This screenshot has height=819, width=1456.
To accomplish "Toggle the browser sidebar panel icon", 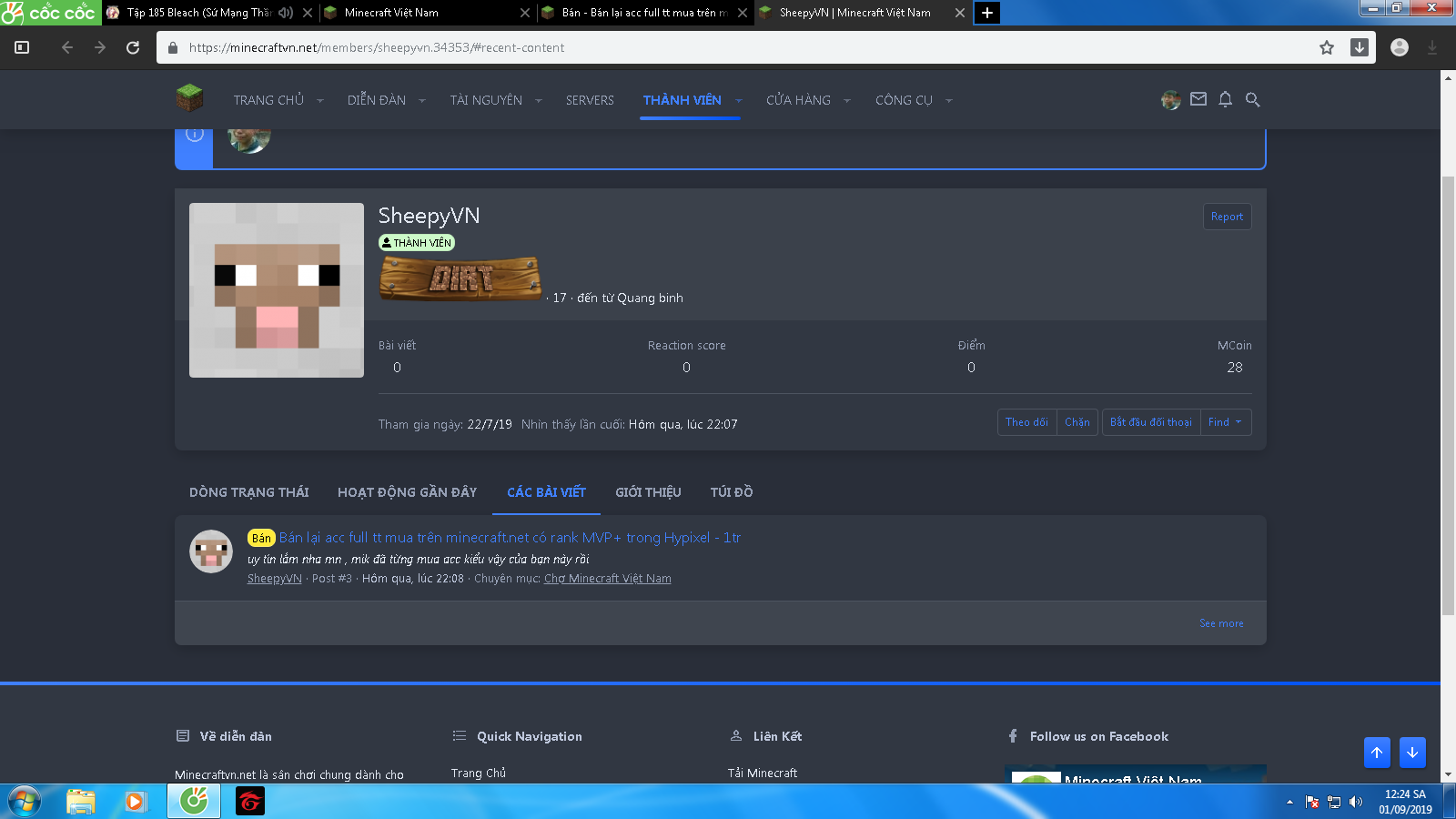I will click(22, 47).
